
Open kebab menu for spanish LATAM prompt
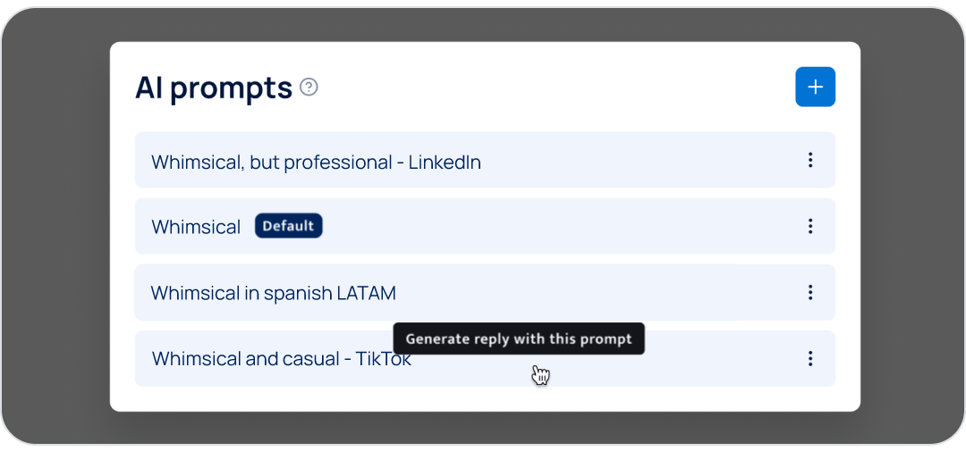(x=810, y=292)
